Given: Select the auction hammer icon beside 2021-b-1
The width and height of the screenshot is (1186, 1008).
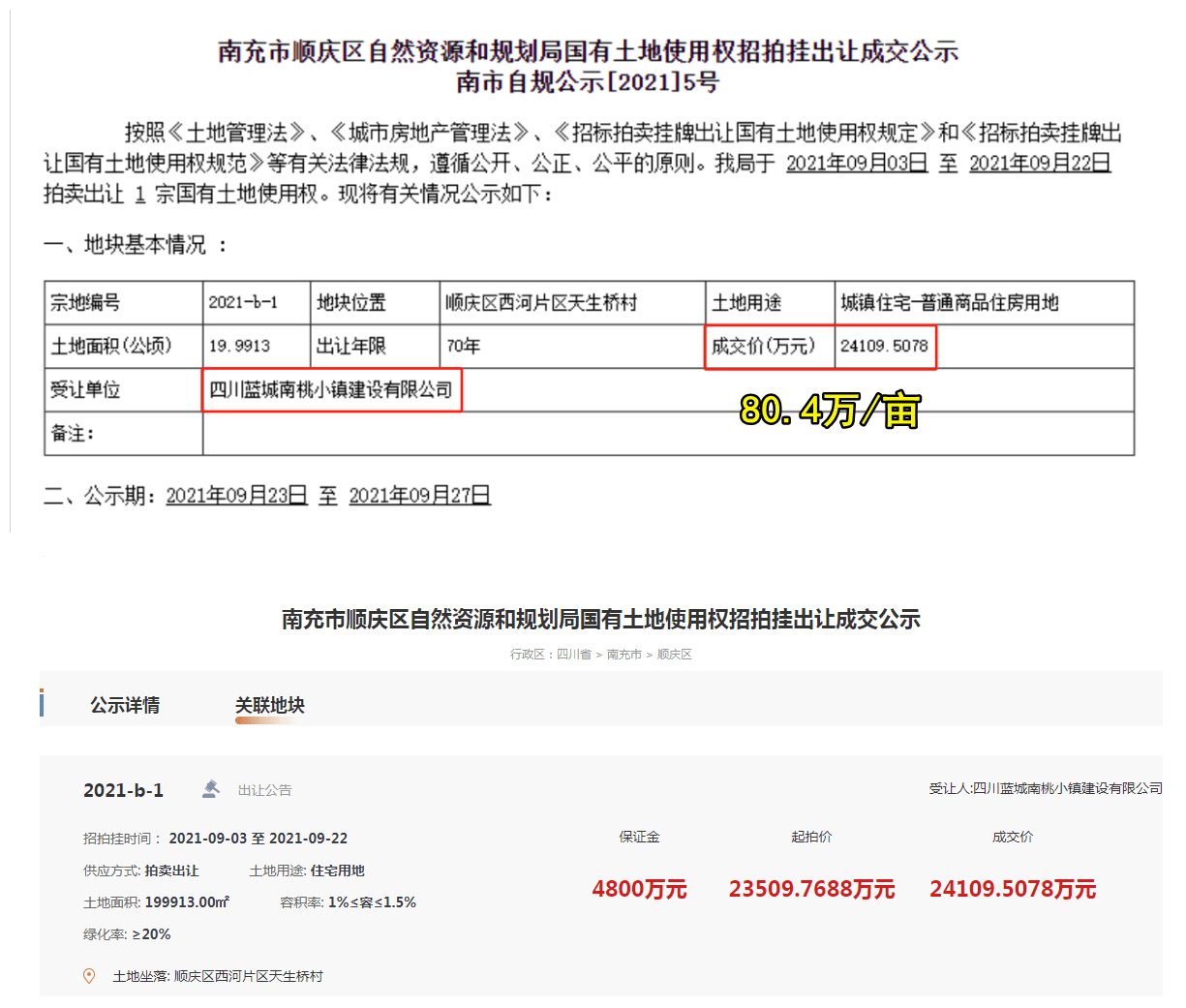Looking at the screenshot, I should click(208, 789).
